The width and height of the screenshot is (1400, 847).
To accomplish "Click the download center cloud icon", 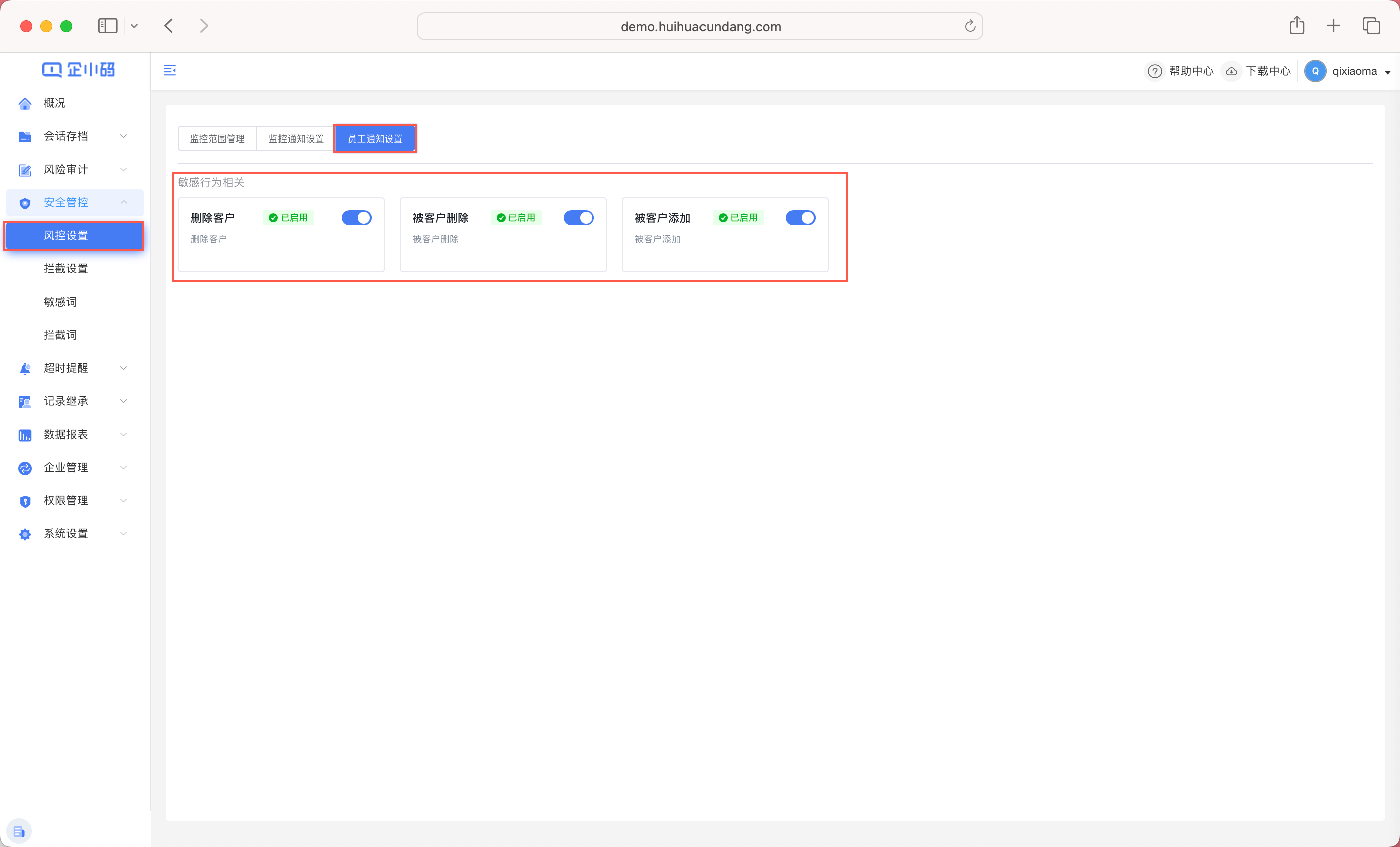I will point(1231,71).
